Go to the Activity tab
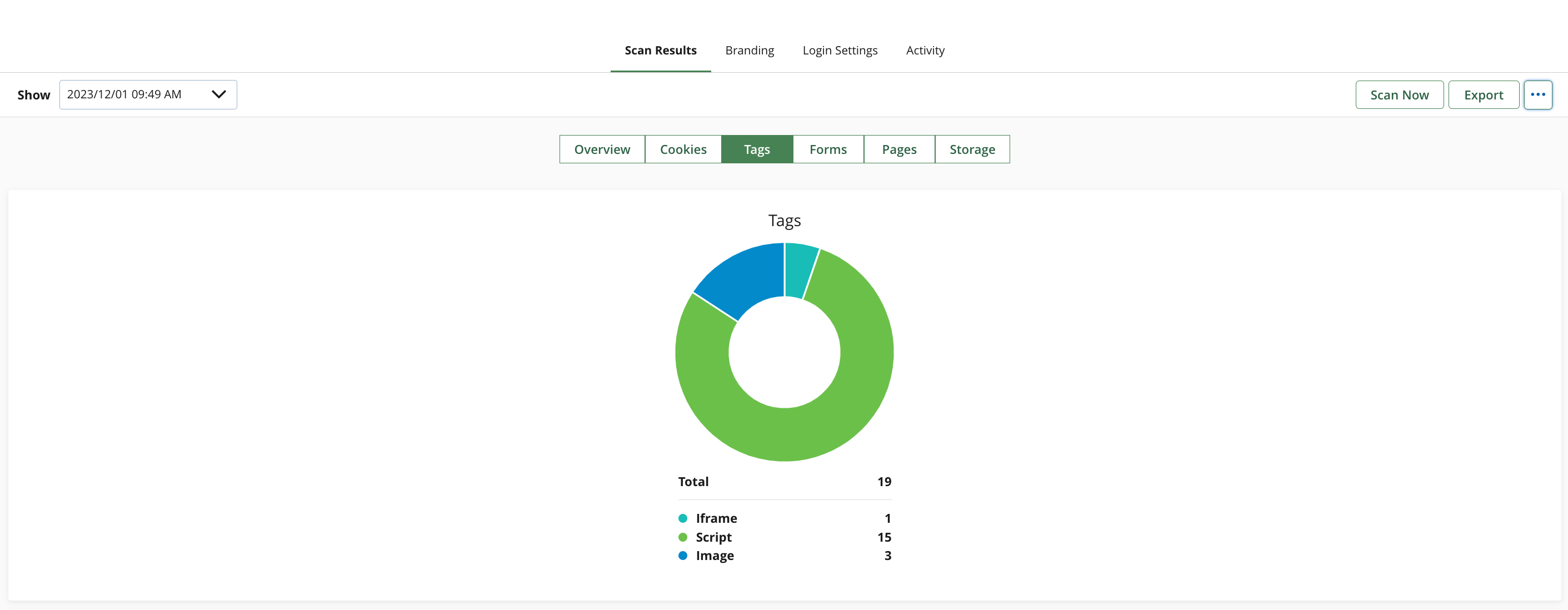This screenshot has width=1568, height=610. pos(925,51)
